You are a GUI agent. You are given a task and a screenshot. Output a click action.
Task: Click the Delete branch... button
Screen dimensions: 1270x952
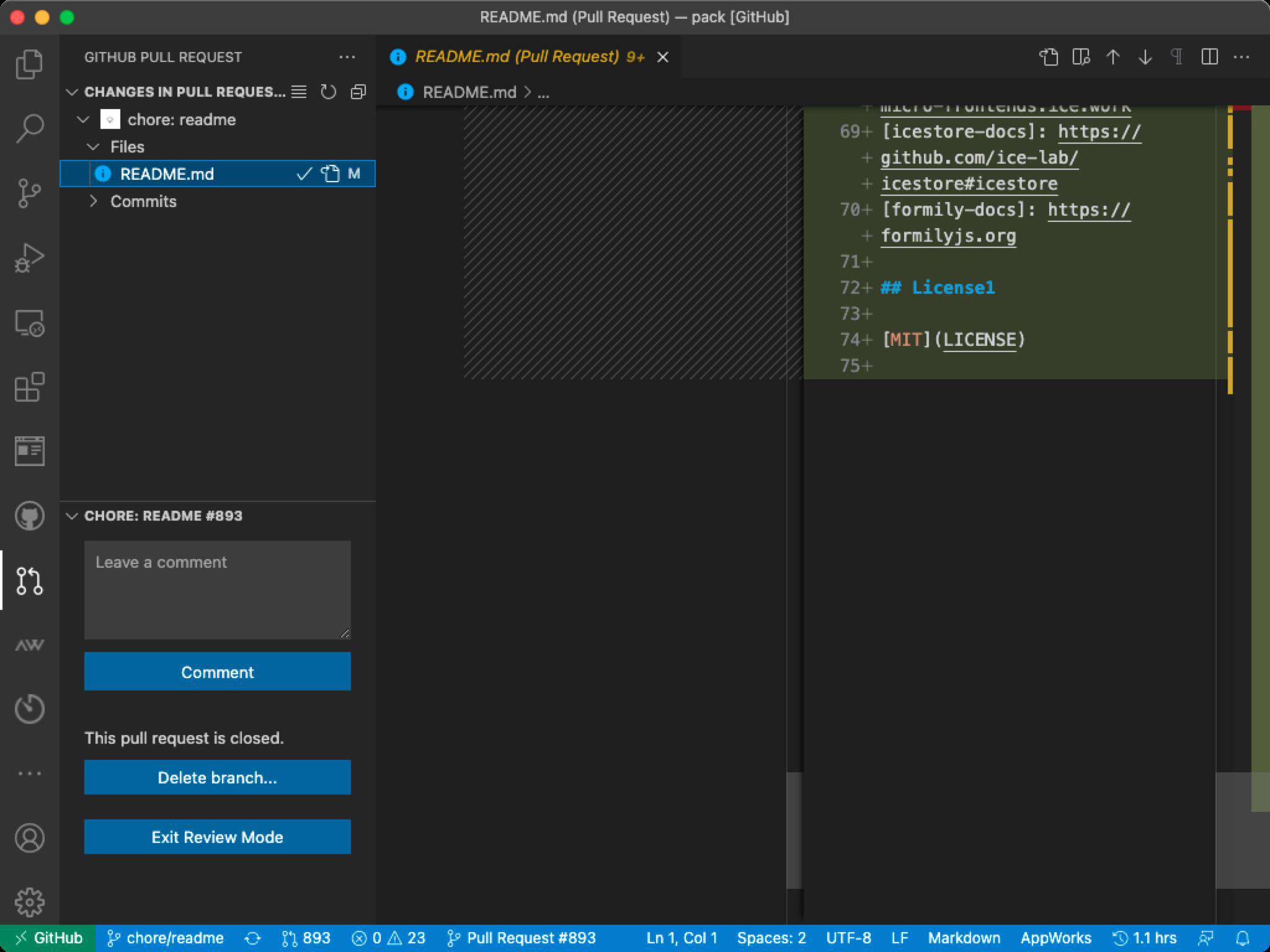tap(217, 777)
